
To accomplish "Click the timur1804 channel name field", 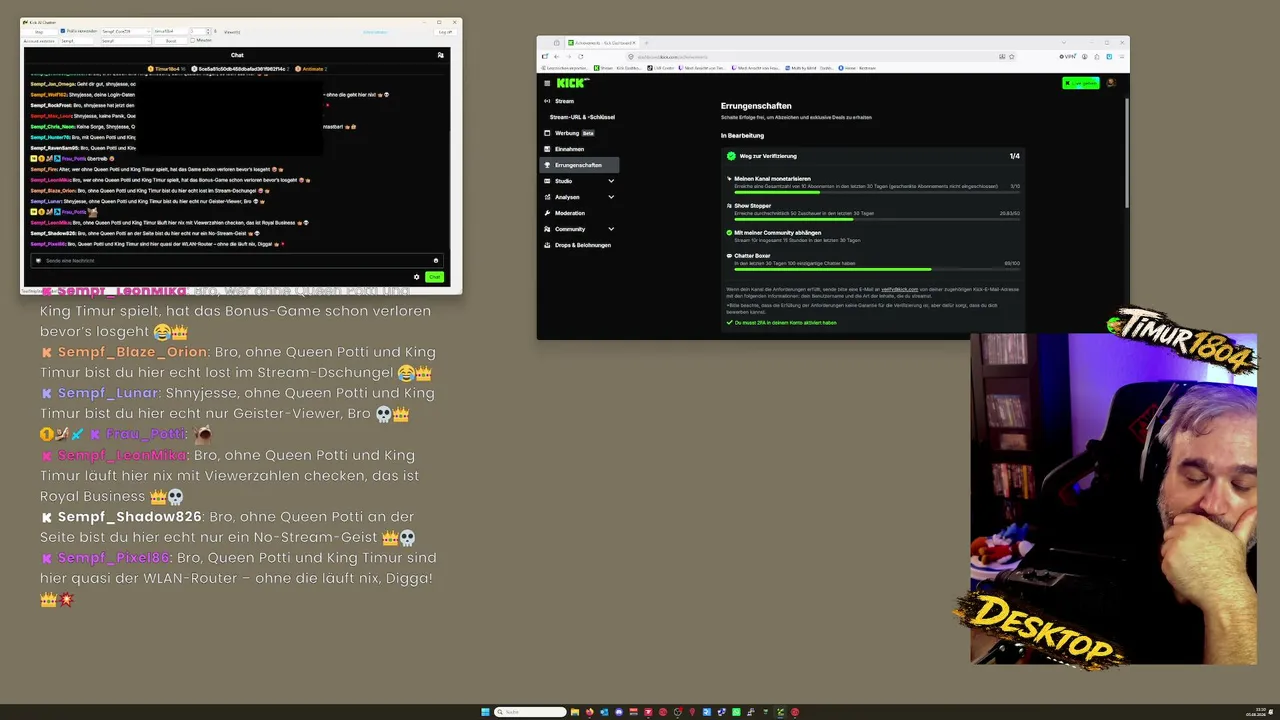I will click(170, 32).
